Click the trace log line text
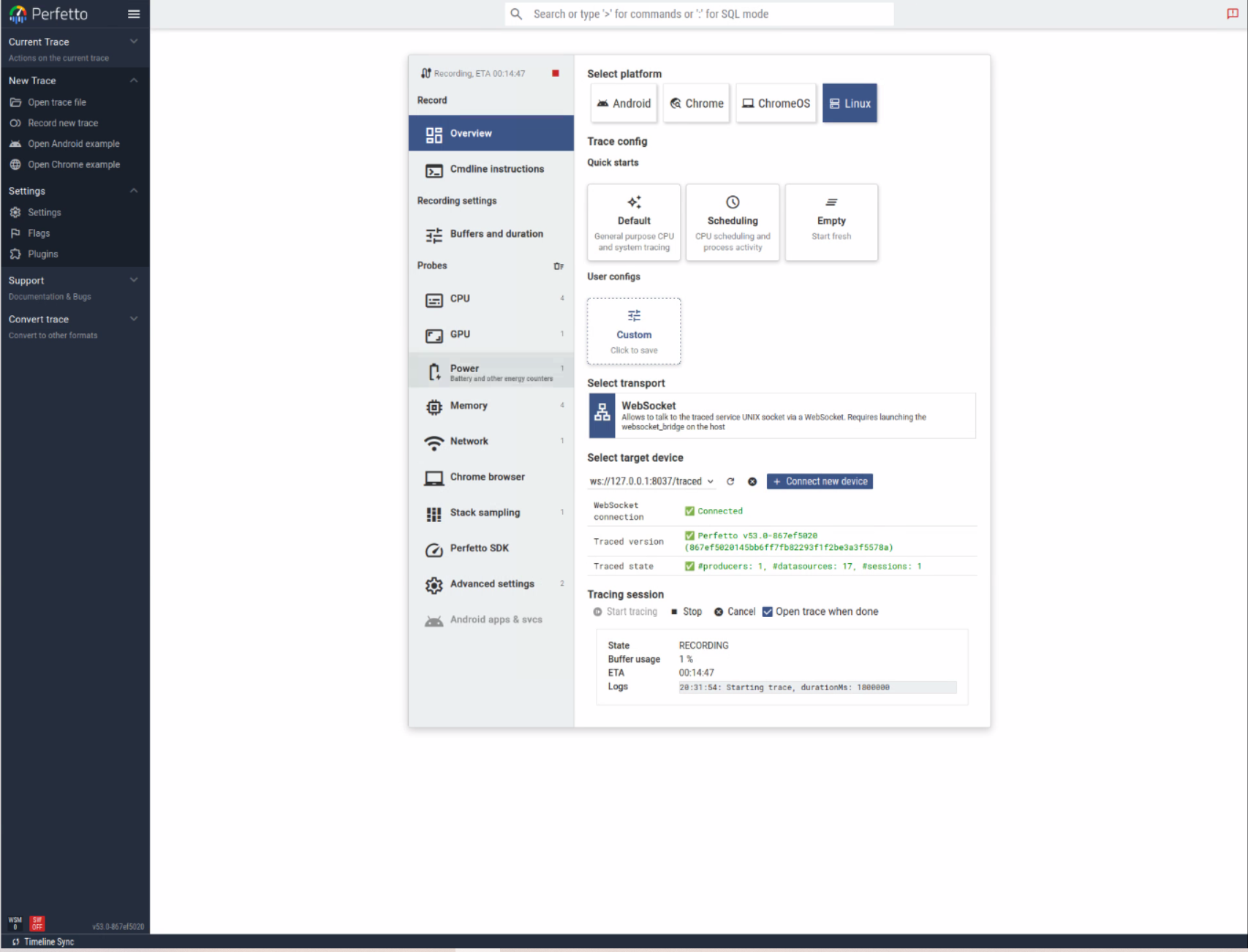This screenshot has height=952, width=1248. 784,687
